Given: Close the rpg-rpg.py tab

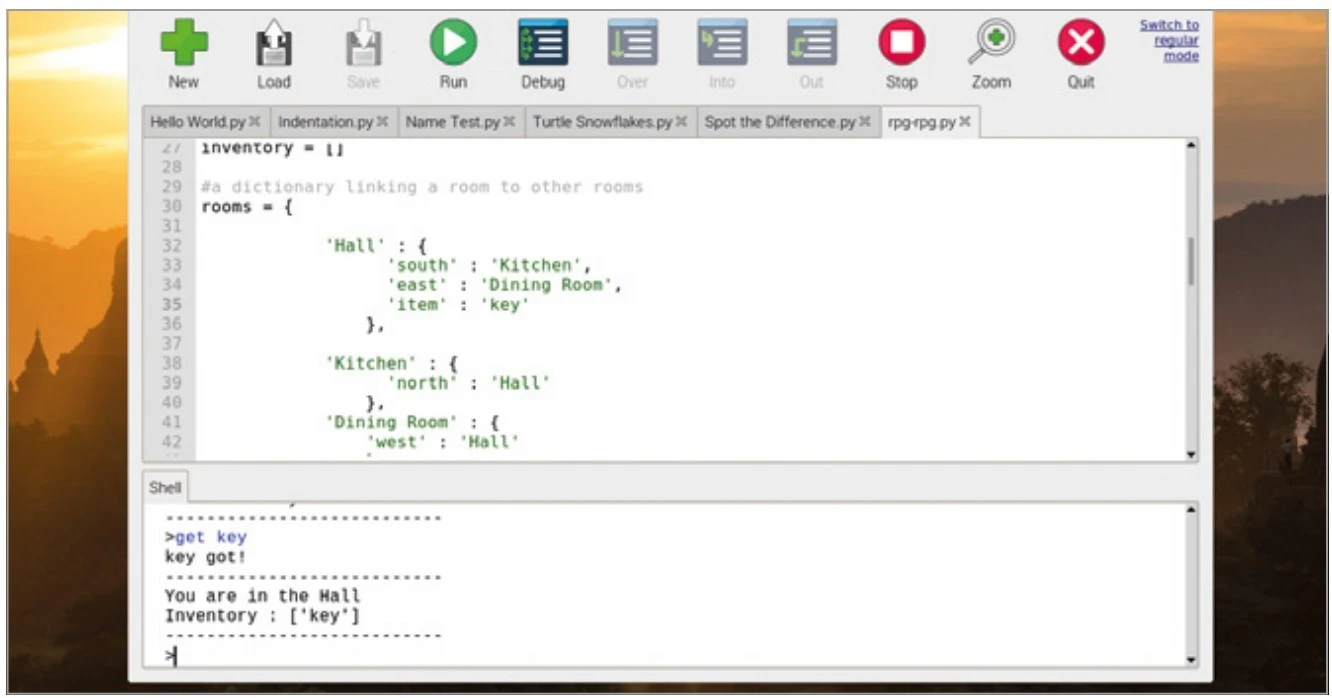Looking at the screenshot, I should coord(965,122).
